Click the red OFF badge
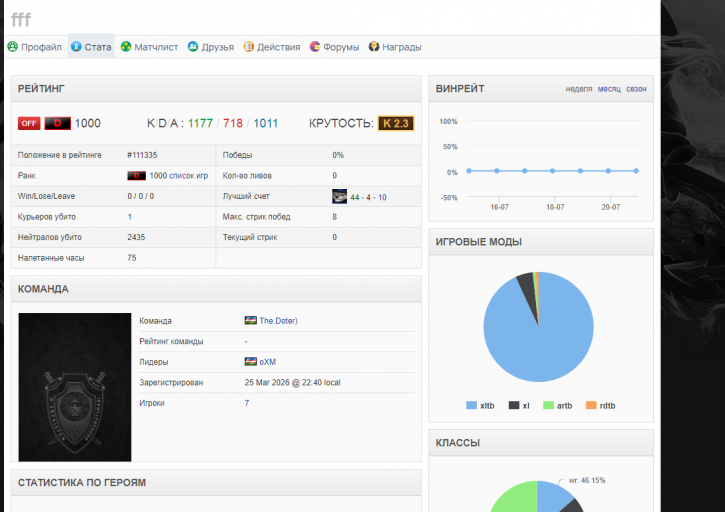The image size is (725, 512). click(29, 123)
